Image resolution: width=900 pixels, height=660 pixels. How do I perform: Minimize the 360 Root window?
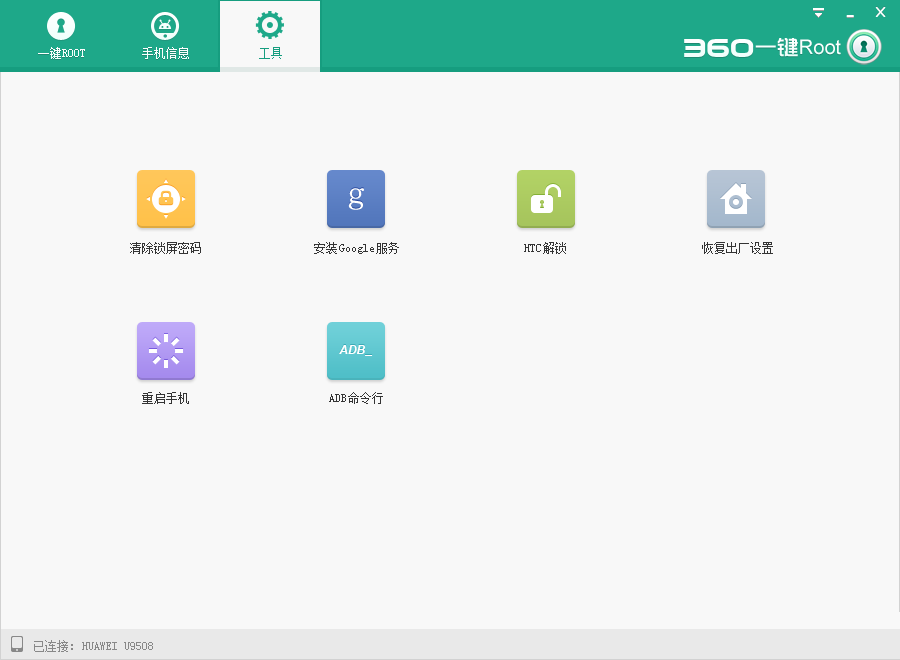(x=850, y=13)
